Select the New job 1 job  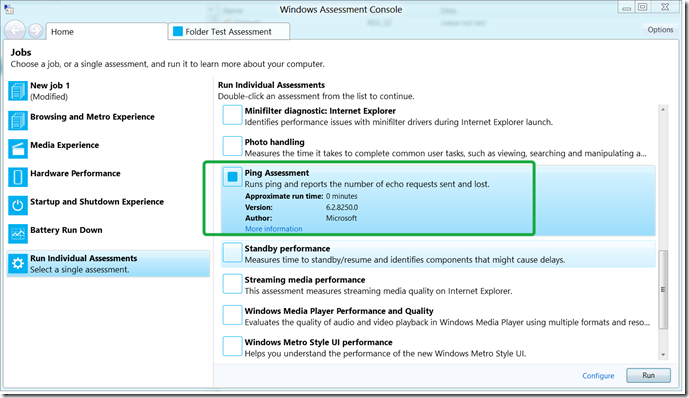(x=109, y=91)
